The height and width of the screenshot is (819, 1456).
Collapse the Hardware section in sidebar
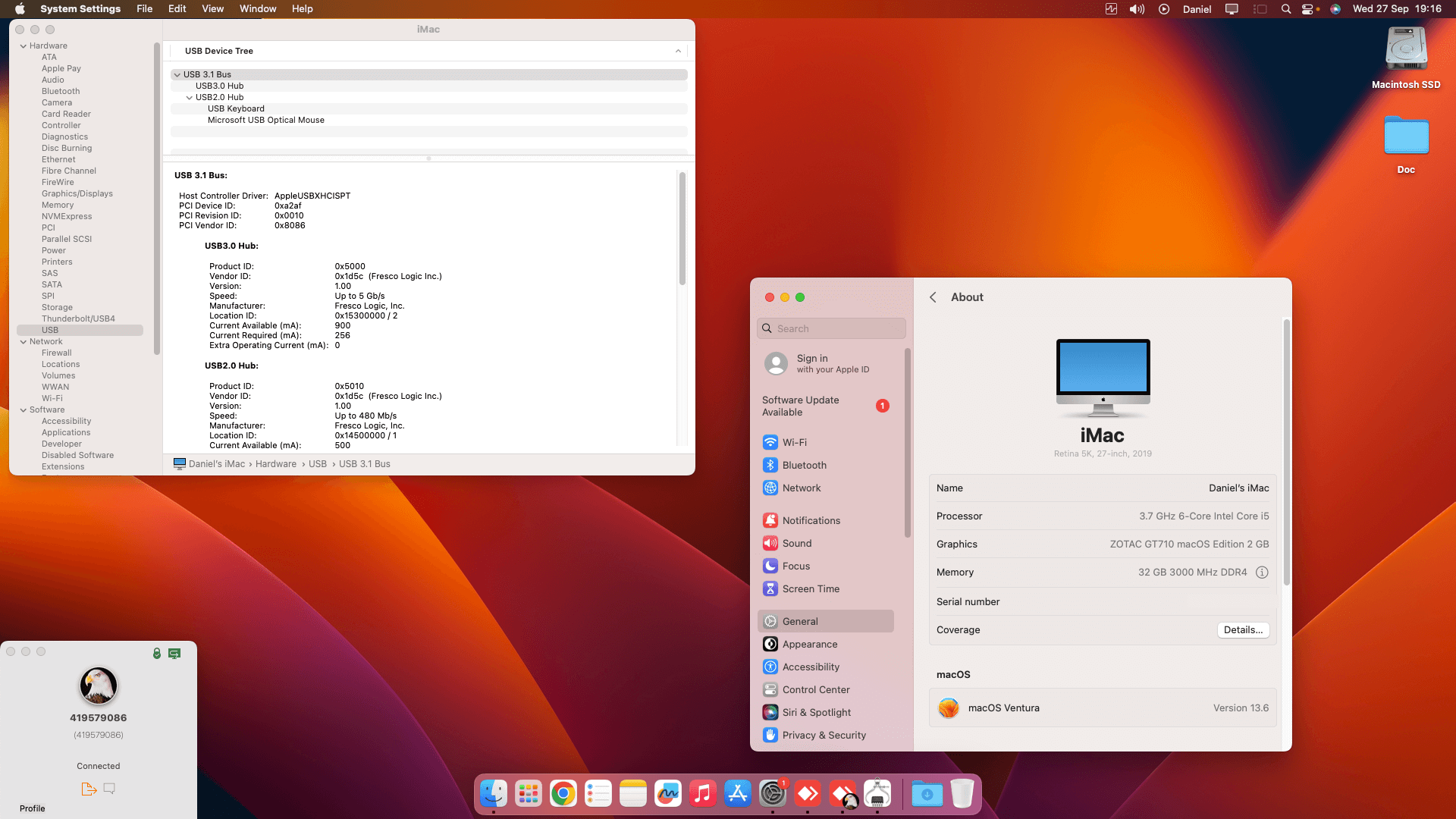23,45
